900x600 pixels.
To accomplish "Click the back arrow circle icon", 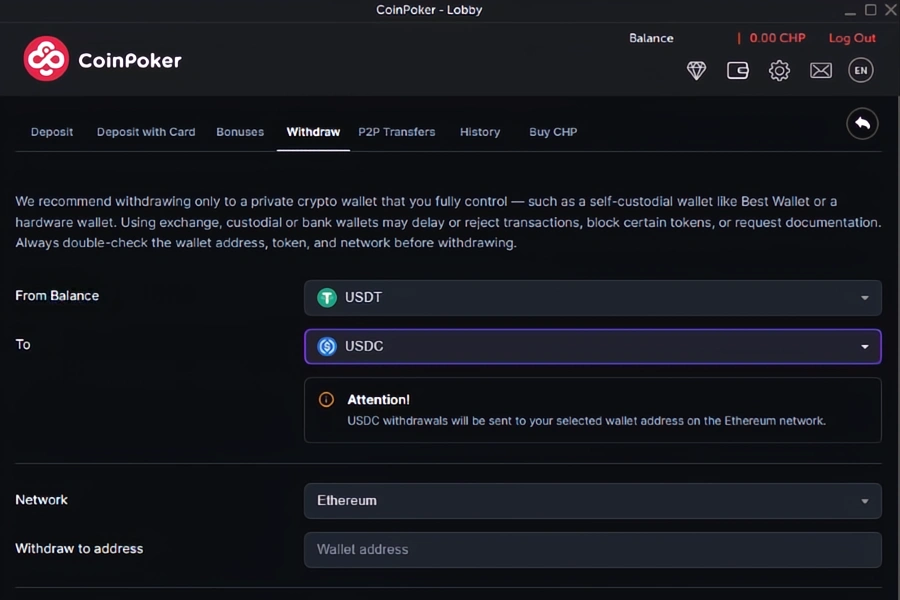I will click(x=862, y=123).
